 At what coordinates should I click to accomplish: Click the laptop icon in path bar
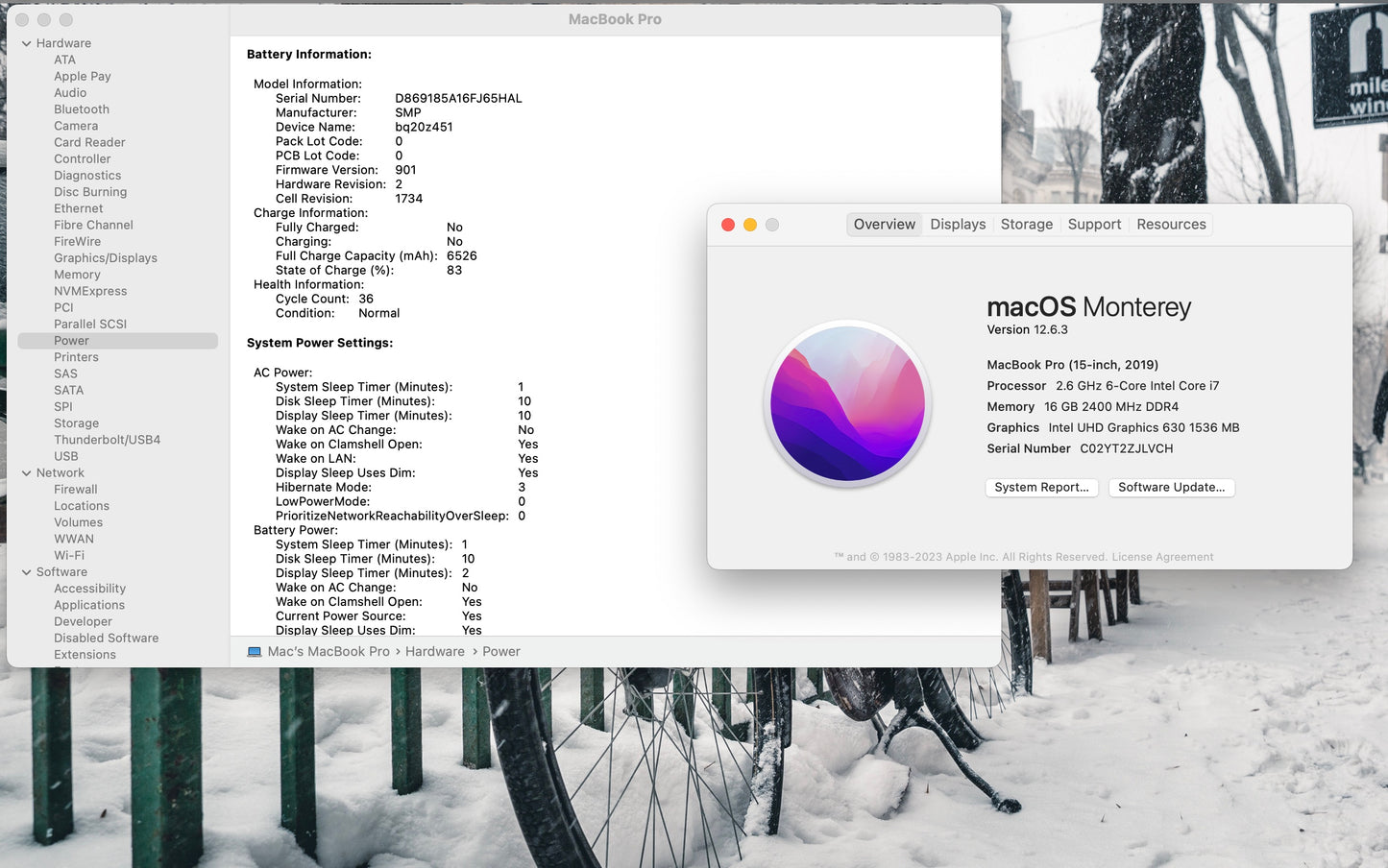[255, 652]
